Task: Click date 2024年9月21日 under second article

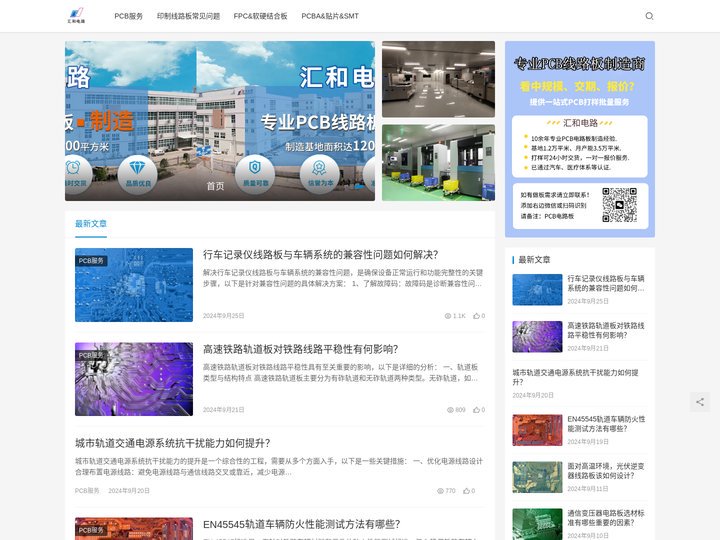Action: [x=224, y=410]
